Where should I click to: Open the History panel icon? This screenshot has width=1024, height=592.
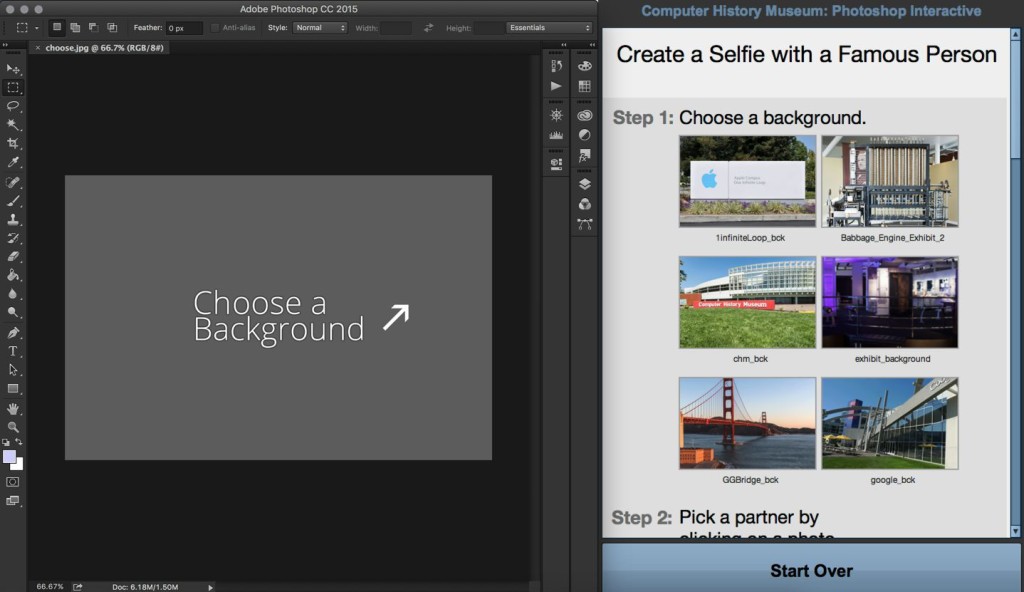(x=556, y=66)
